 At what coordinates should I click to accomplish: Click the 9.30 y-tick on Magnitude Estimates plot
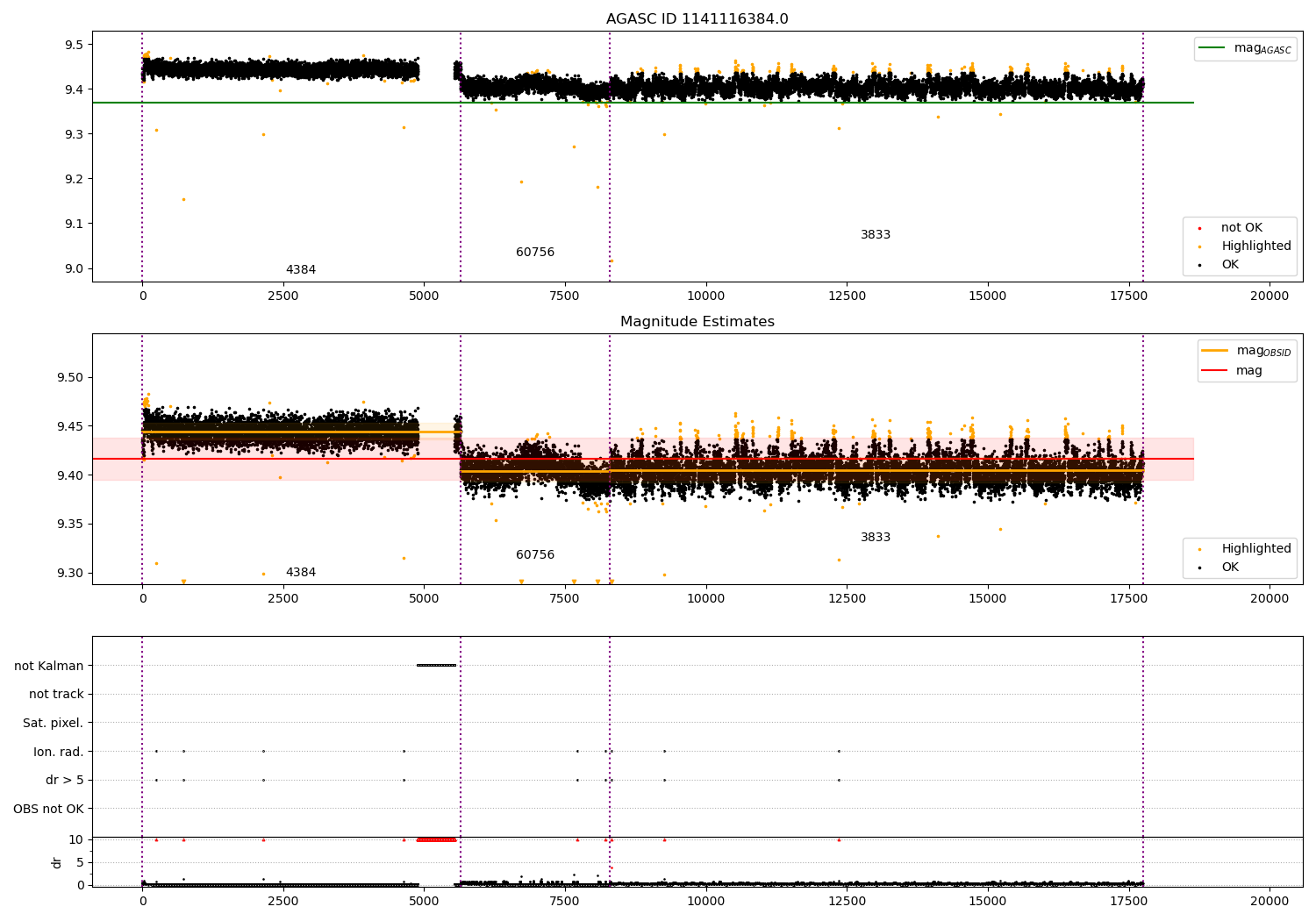point(70,574)
